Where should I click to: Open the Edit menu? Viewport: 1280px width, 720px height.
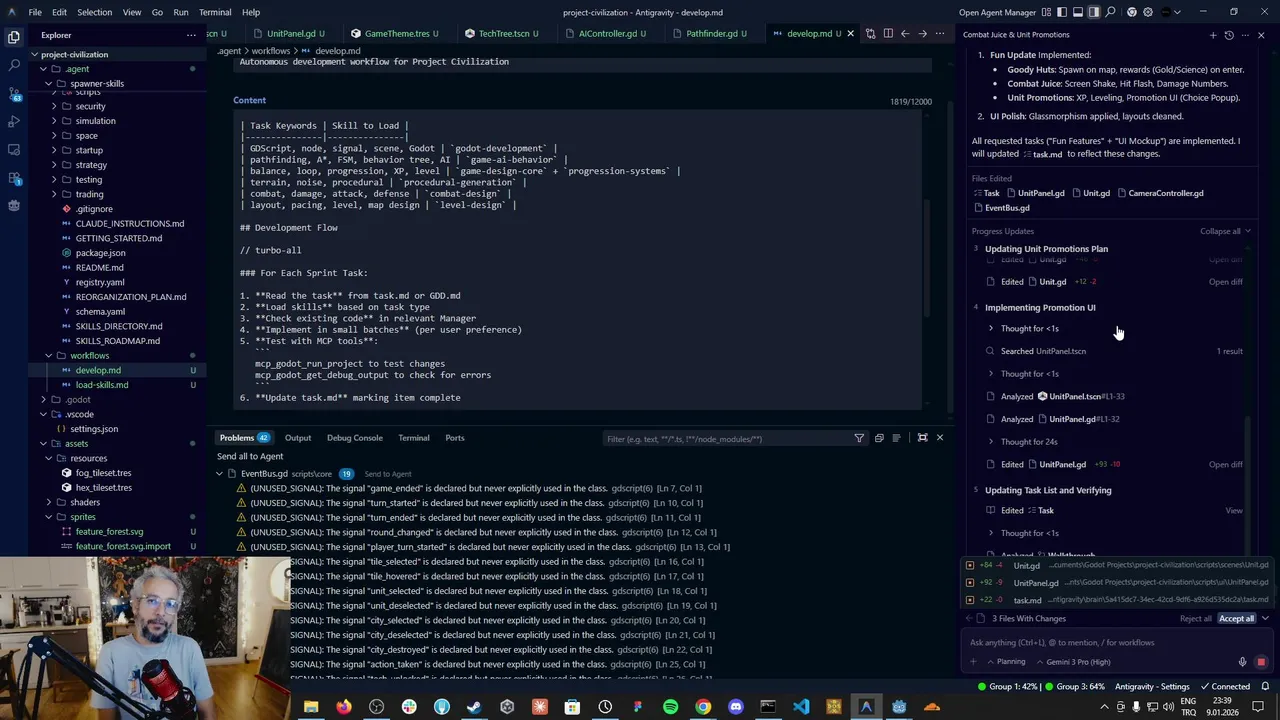click(x=59, y=12)
